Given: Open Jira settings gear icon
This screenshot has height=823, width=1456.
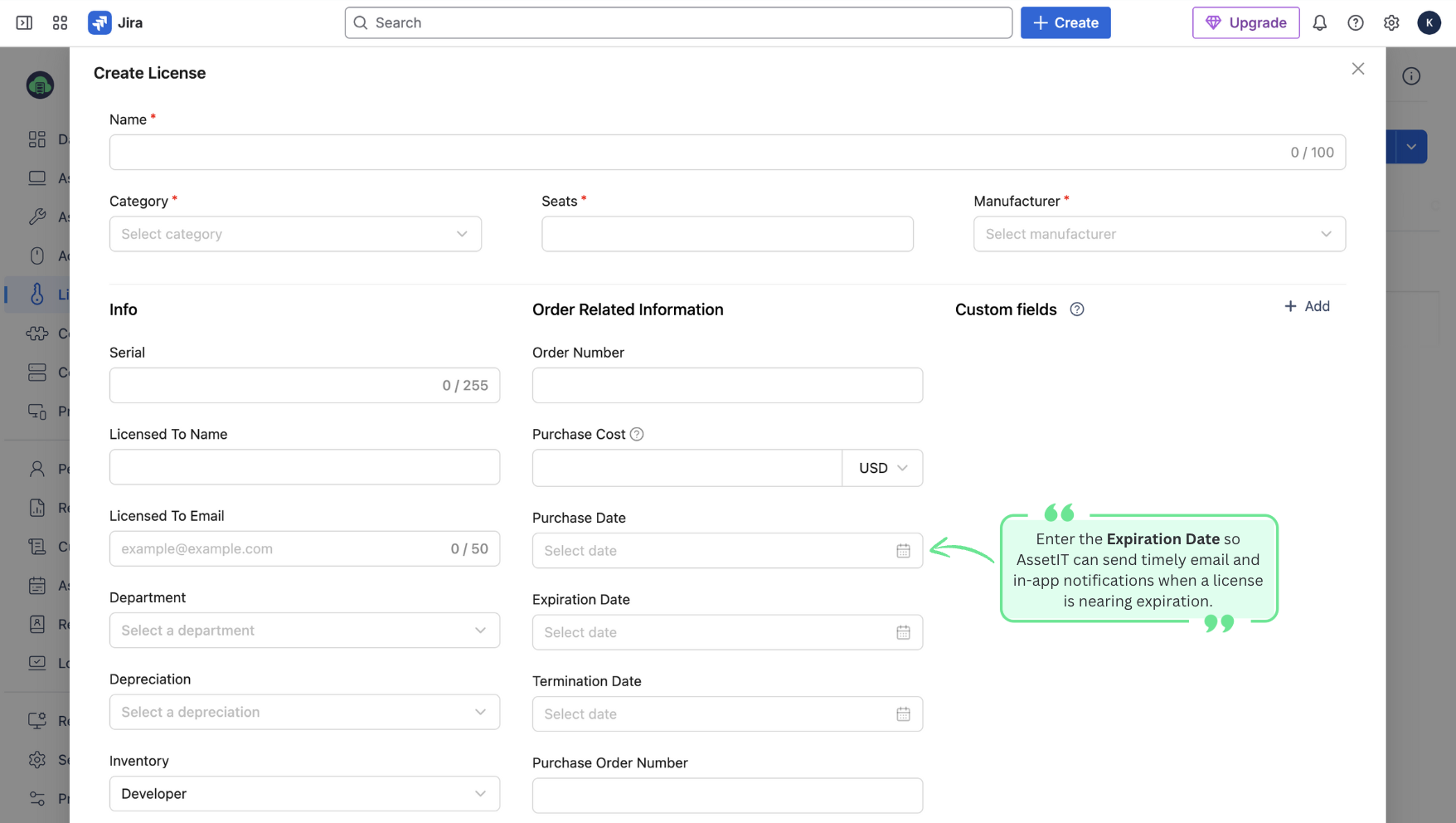Looking at the screenshot, I should [x=1390, y=22].
